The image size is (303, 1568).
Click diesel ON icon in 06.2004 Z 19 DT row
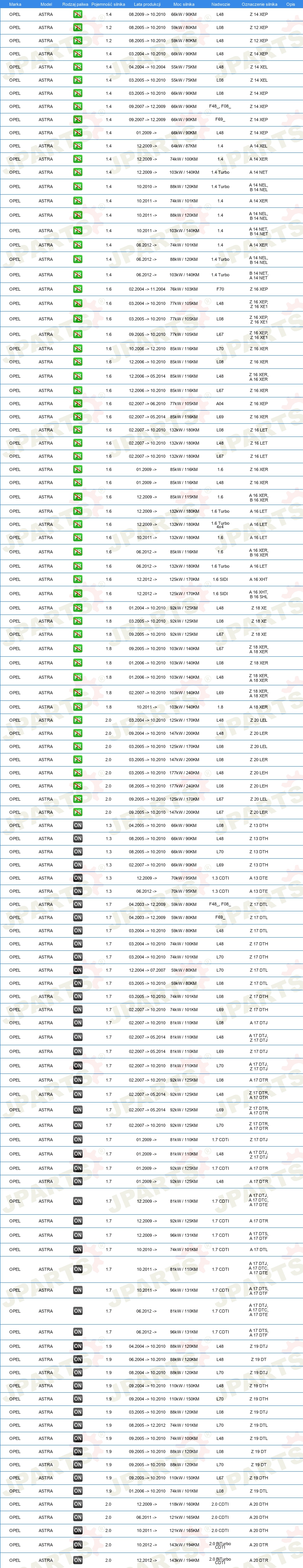[77, 1359]
